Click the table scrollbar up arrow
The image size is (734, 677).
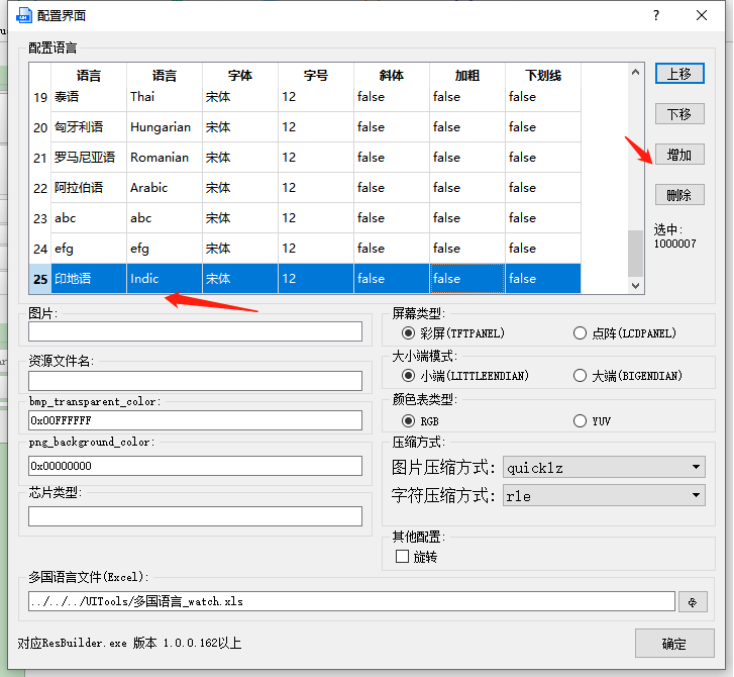(635, 72)
